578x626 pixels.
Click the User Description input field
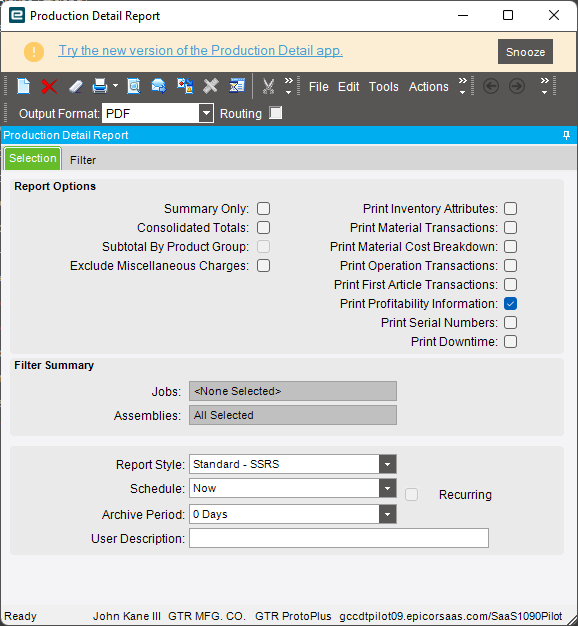click(x=339, y=538)
